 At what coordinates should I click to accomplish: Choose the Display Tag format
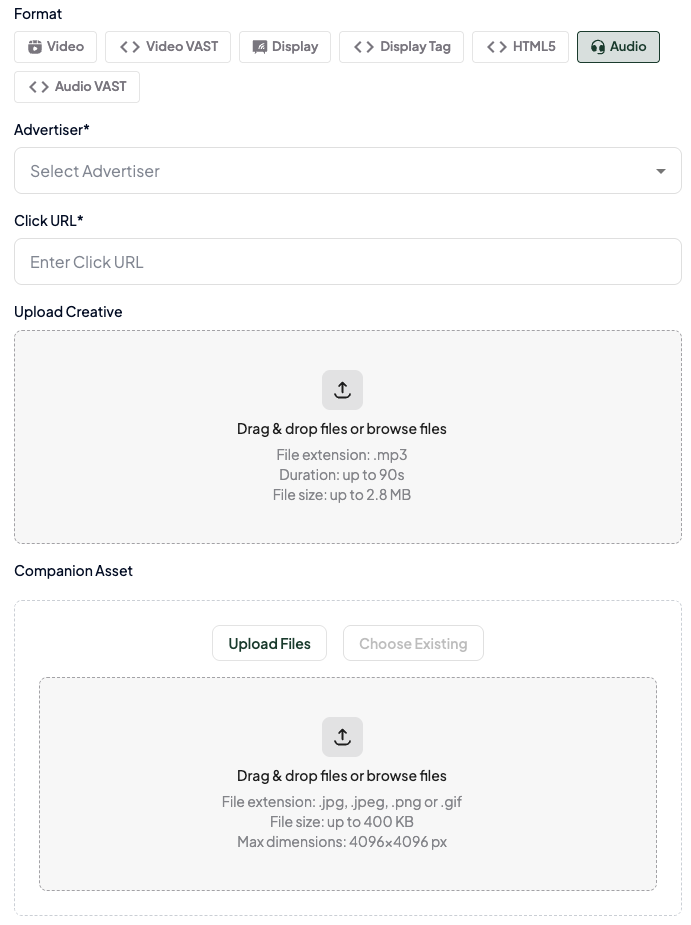[x=401, y=47]
